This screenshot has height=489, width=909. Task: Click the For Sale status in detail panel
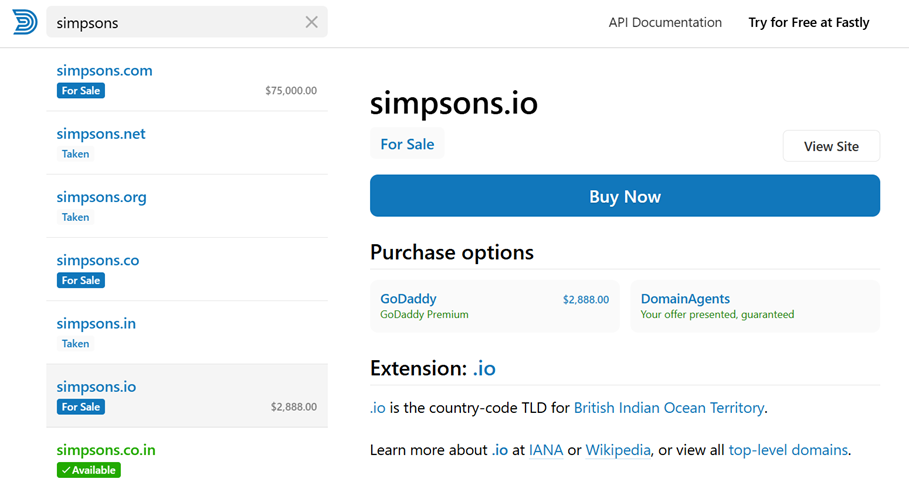pos(407,144)
